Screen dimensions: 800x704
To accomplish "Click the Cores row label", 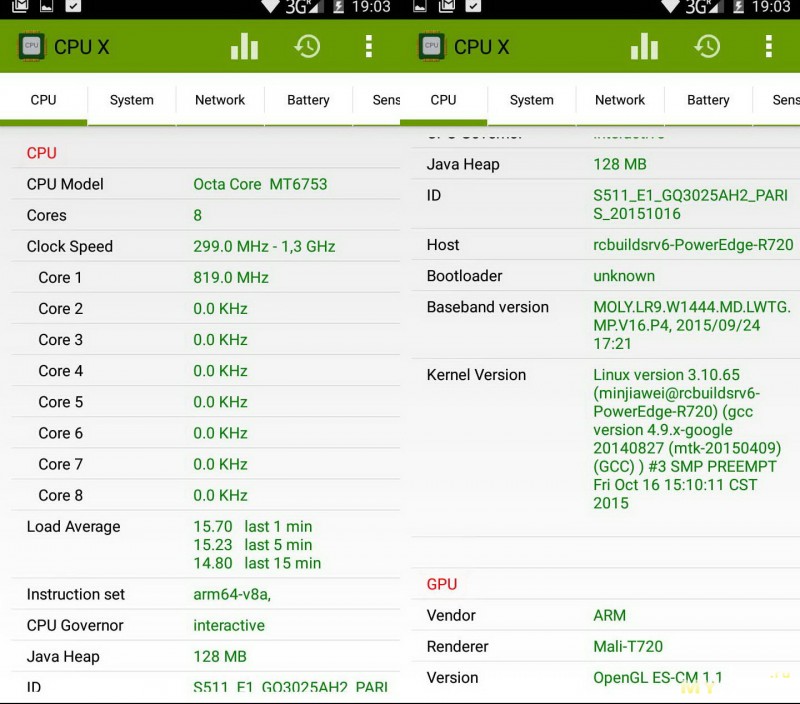I will pos(46,215).
